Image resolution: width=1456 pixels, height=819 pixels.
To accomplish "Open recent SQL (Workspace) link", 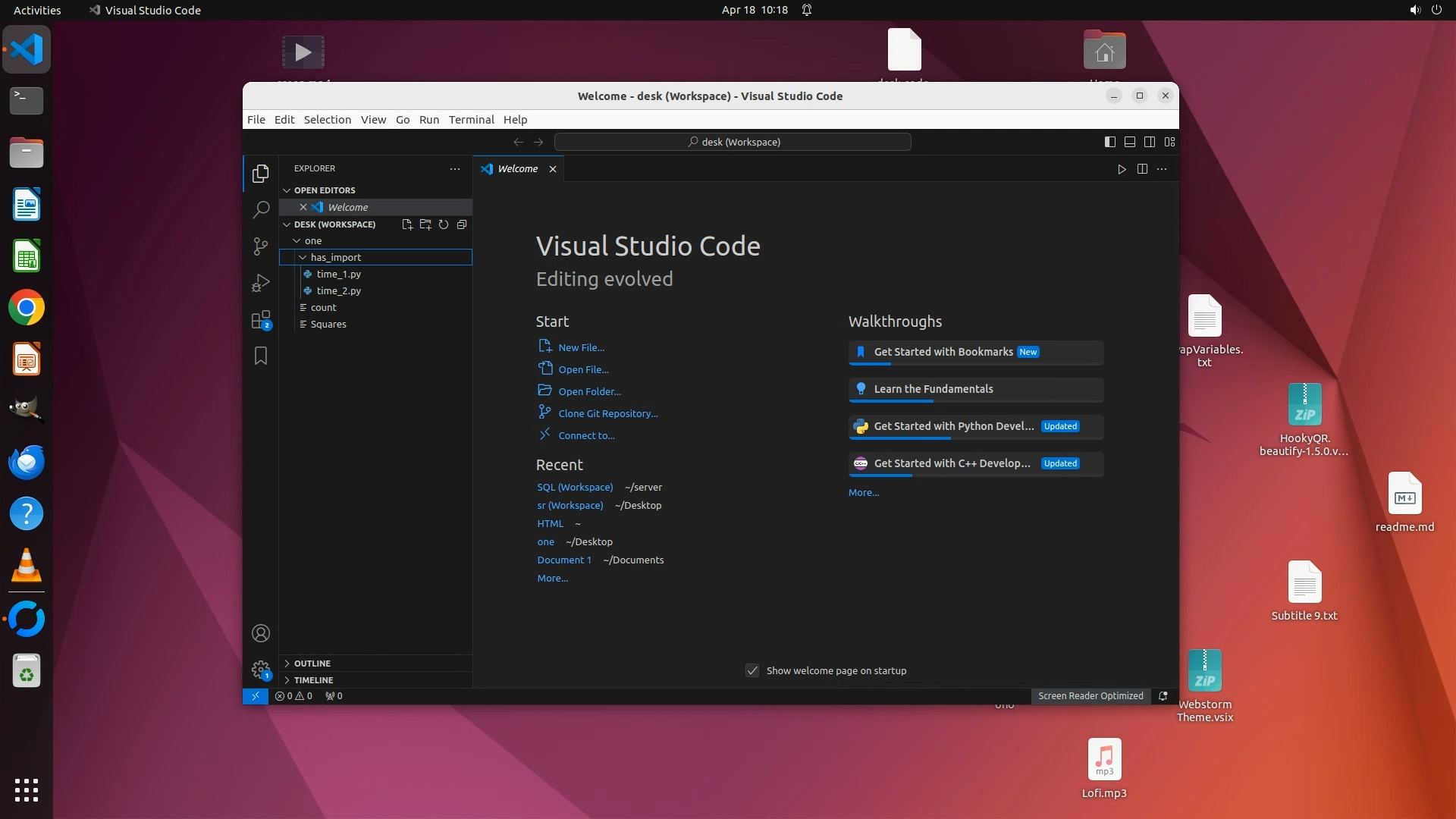I will click(575, 488).
